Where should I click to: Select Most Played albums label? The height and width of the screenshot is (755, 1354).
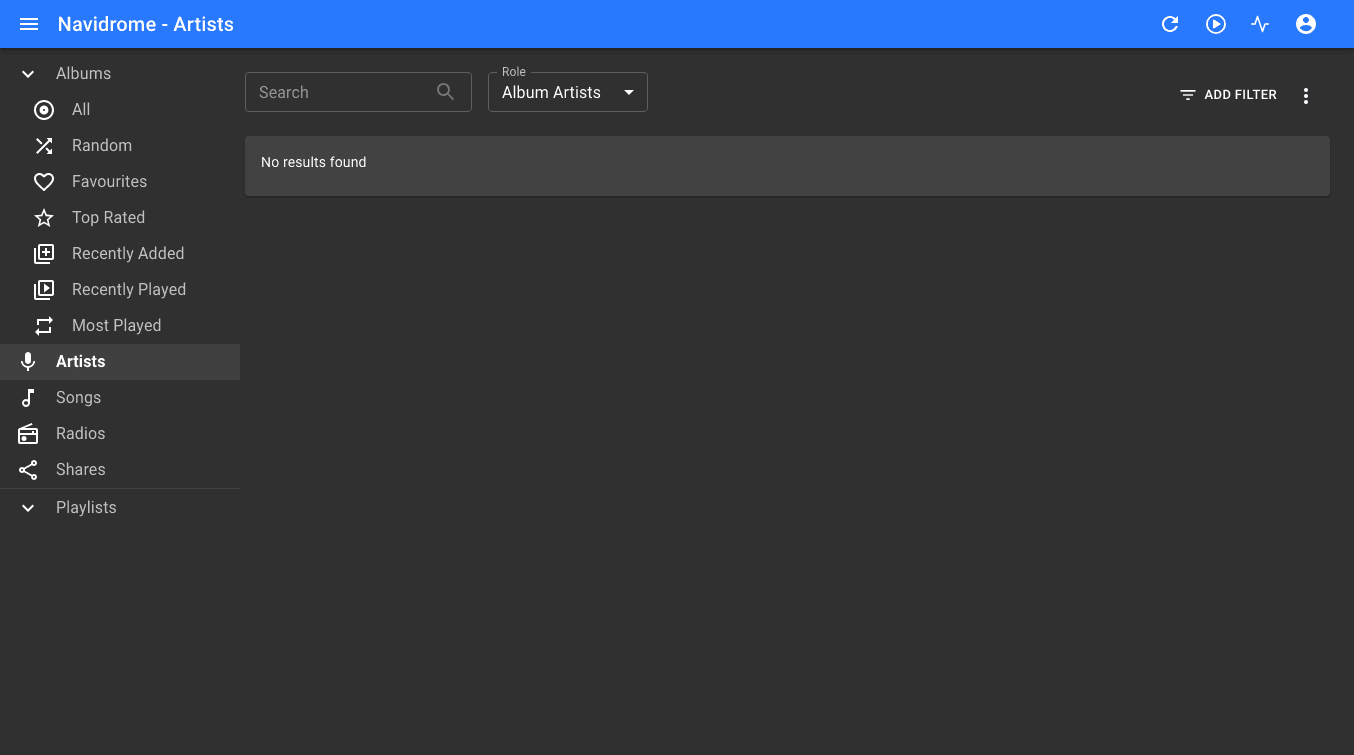[x=116, y=326]
